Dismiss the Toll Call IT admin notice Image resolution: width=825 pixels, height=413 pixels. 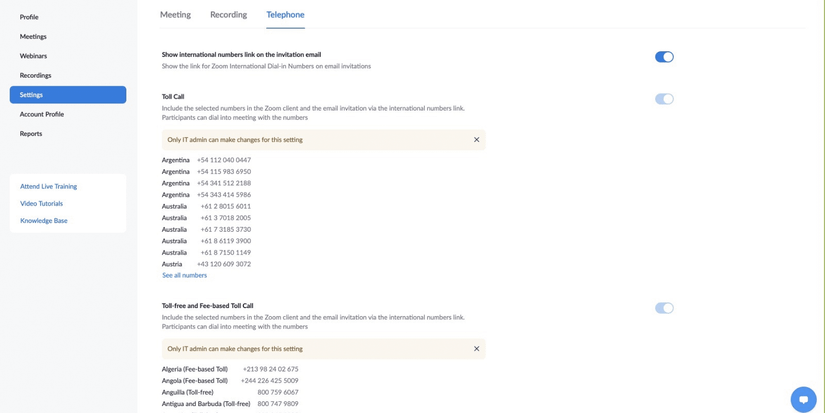[x=477, y=140]
